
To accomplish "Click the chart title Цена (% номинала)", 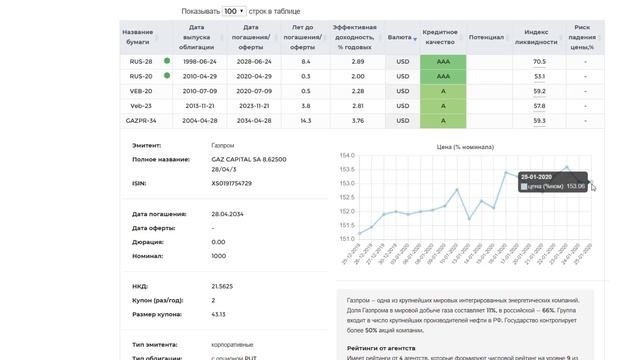I will click(465, 147).
